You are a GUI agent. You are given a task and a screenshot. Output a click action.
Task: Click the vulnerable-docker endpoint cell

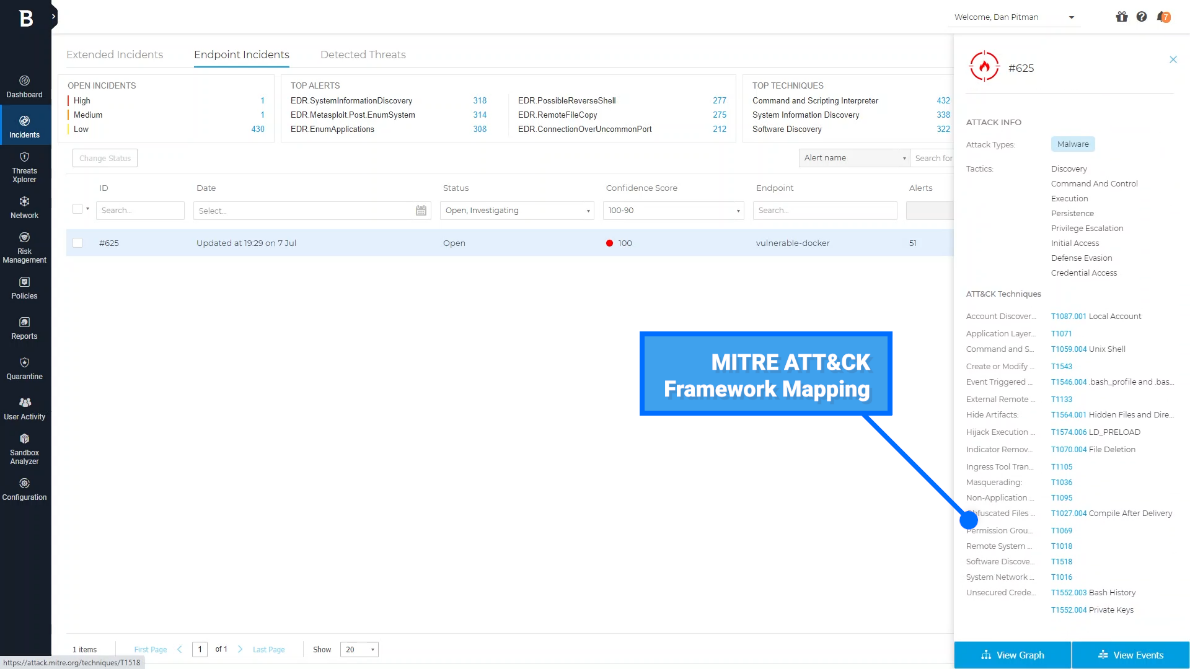click(792, 243)
